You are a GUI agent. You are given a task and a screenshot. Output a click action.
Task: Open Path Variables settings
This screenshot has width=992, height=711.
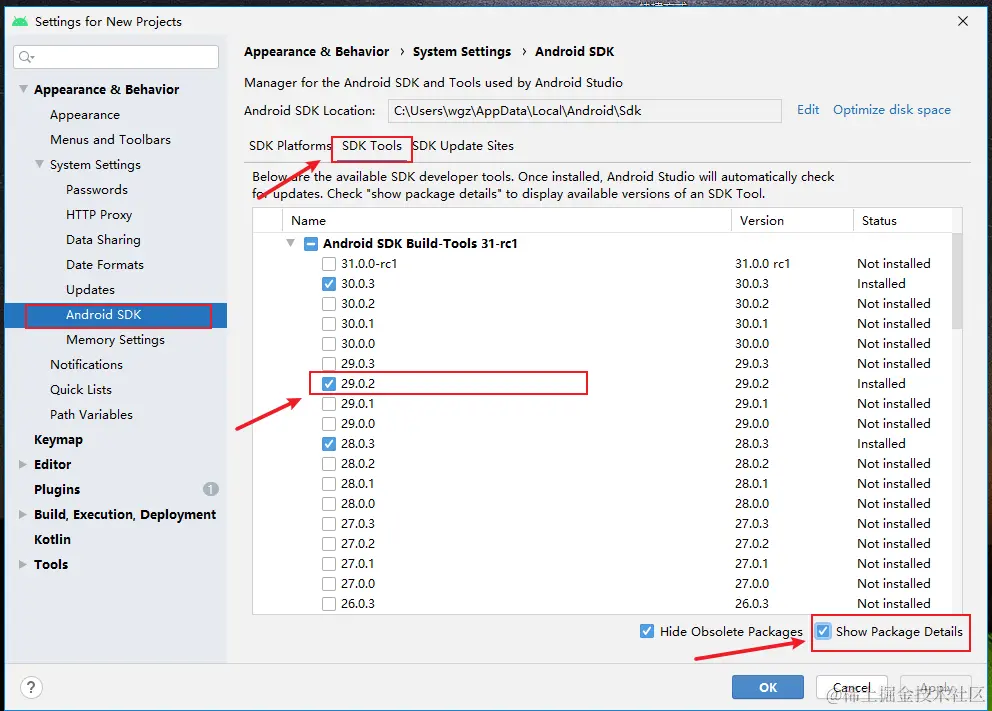click(91, 414)
